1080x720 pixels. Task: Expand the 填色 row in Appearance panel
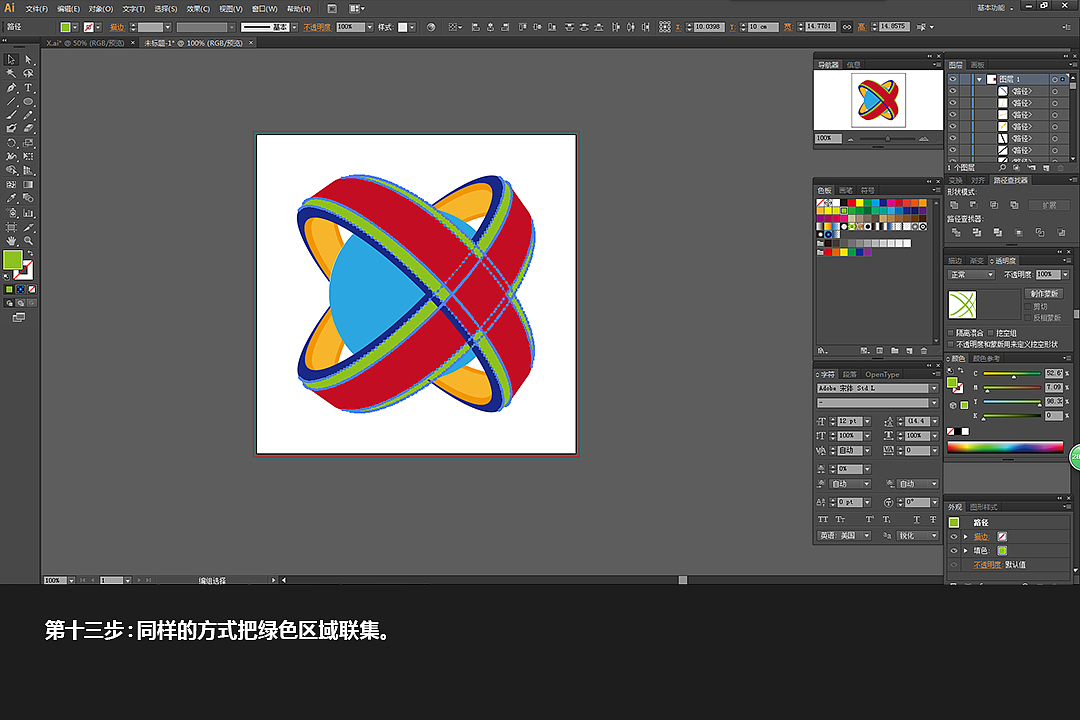(x=966, y=551)
